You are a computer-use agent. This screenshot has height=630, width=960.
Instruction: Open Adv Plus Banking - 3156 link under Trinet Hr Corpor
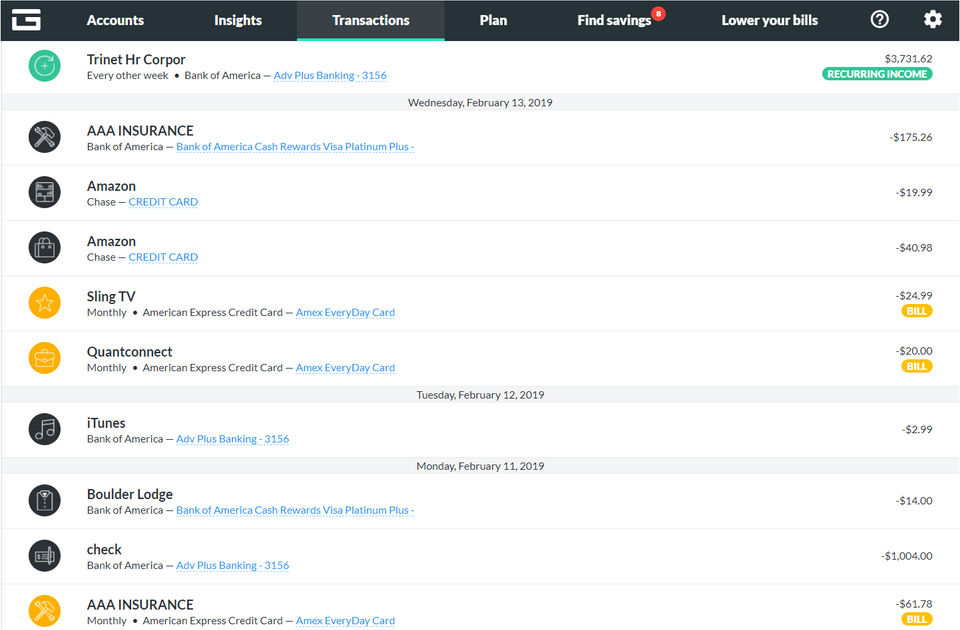click(330, 75)
